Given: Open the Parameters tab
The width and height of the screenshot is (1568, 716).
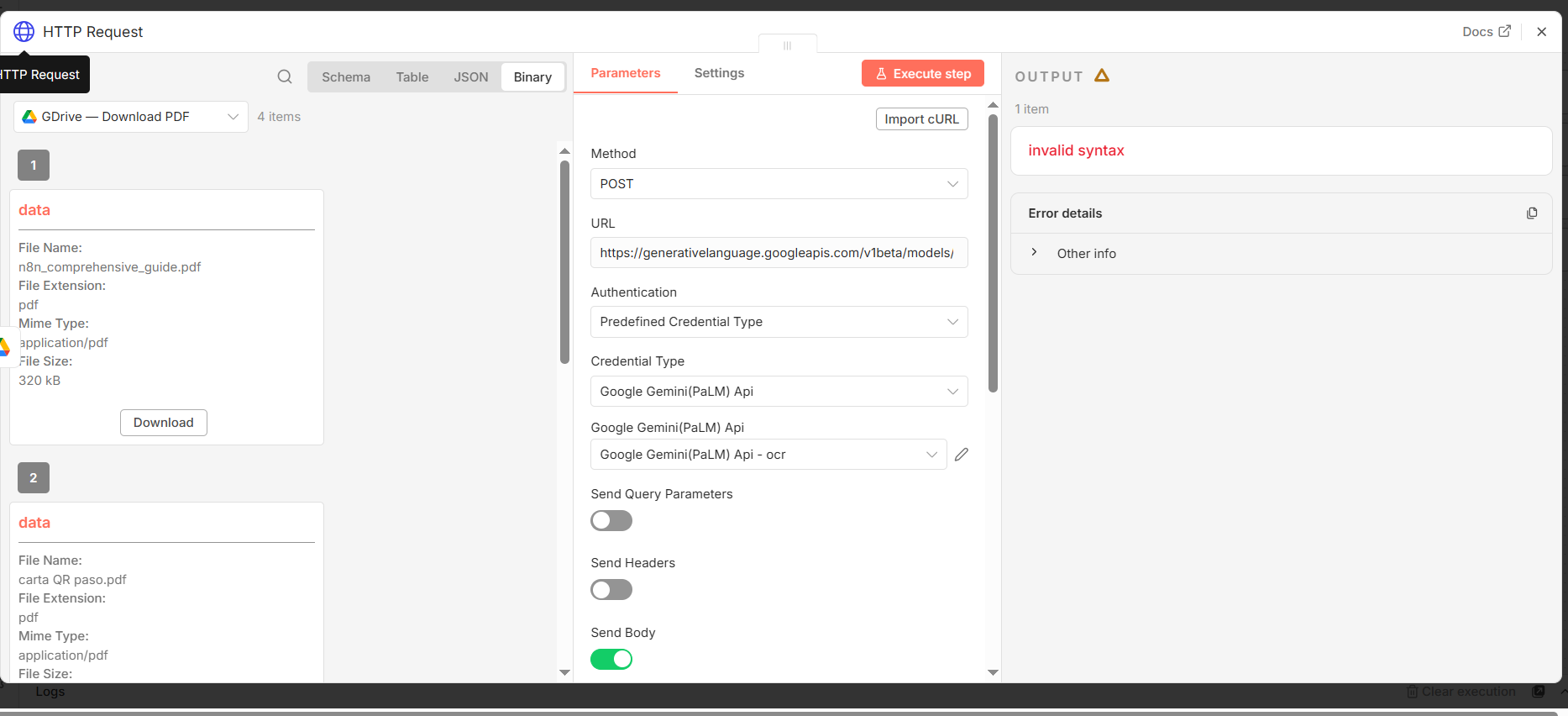Looking at the screenshot, I should point(626,73).
